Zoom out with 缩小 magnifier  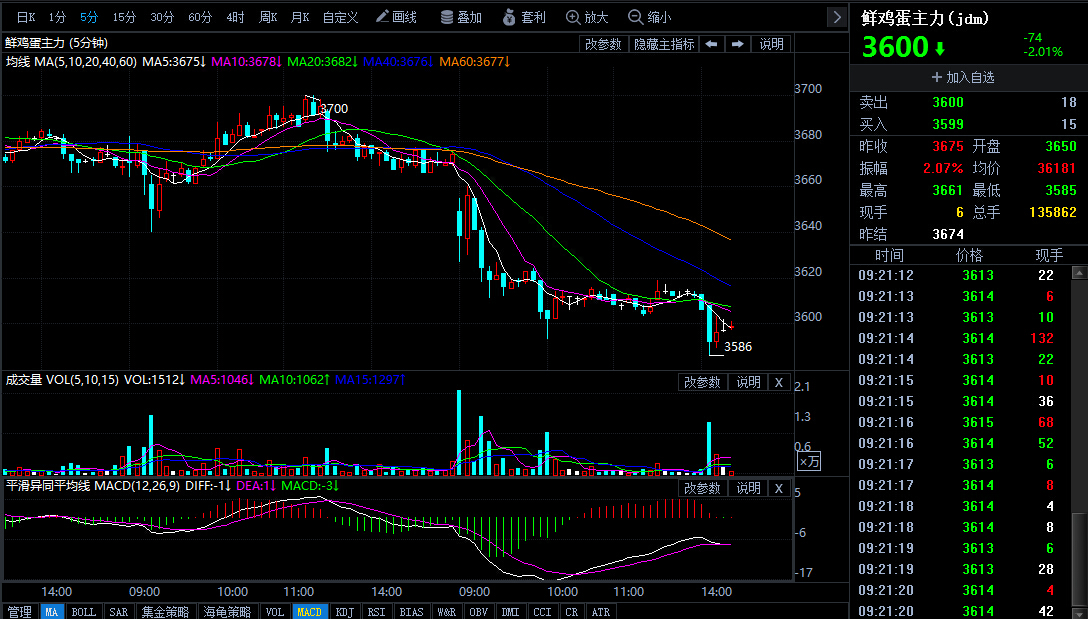click(x=649, y=17)
